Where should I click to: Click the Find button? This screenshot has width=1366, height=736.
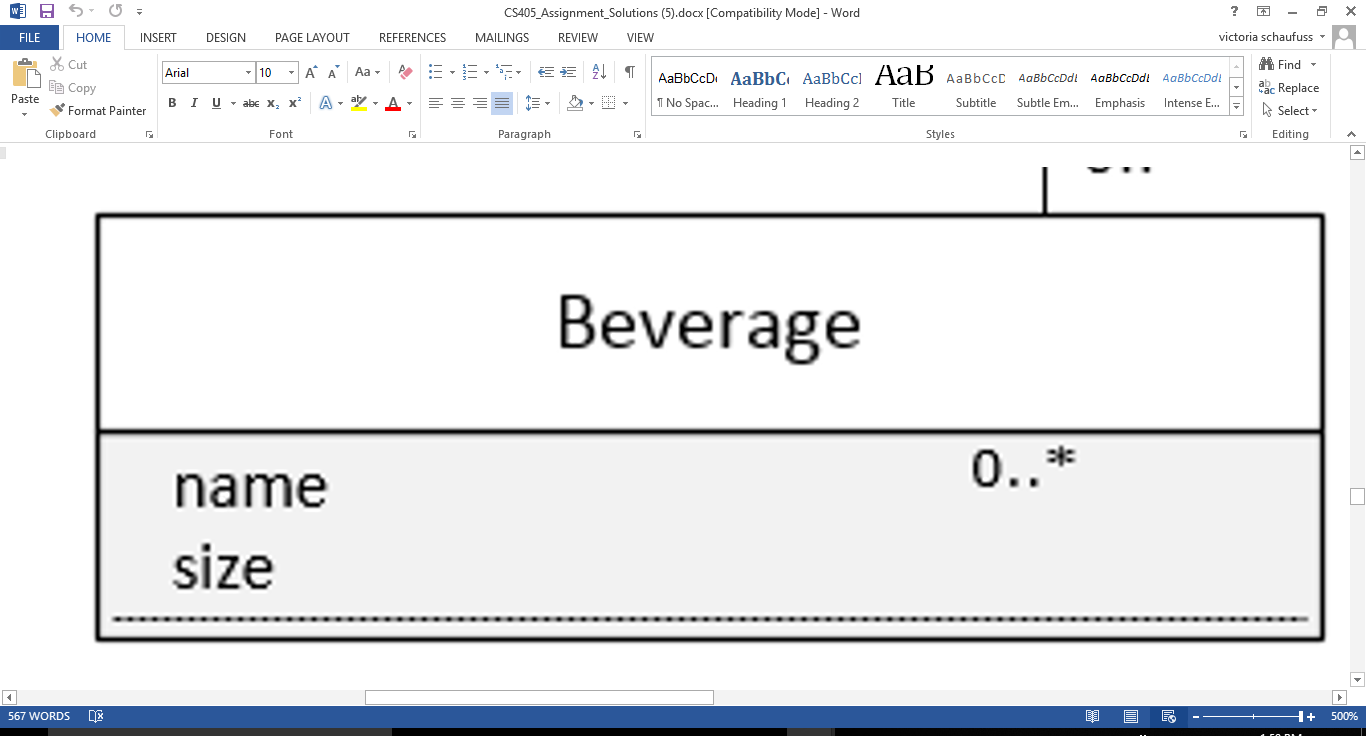click(1280, 65)
